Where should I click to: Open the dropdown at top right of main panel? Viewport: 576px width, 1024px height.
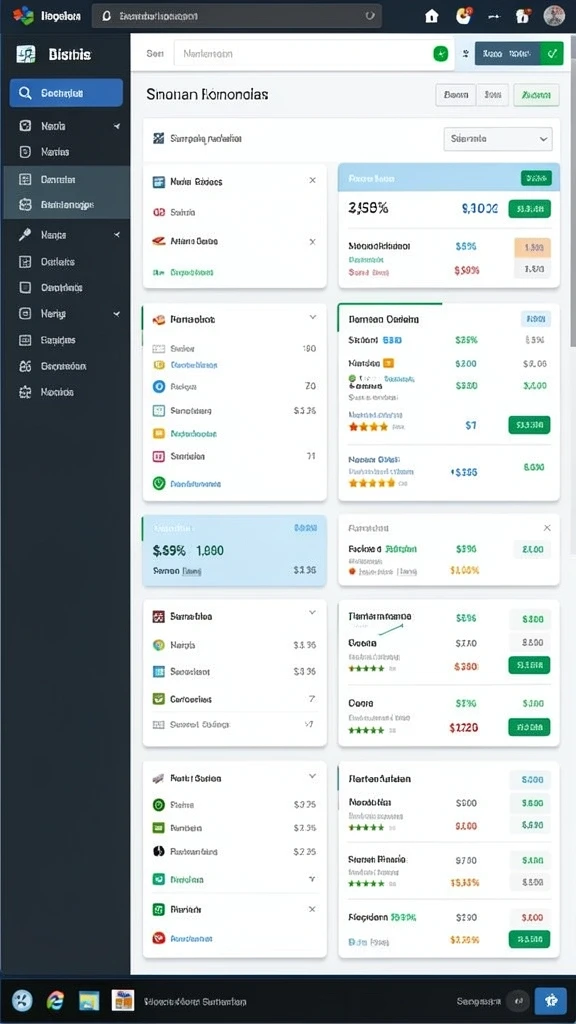pyautogui.click(x=498, y=138)
